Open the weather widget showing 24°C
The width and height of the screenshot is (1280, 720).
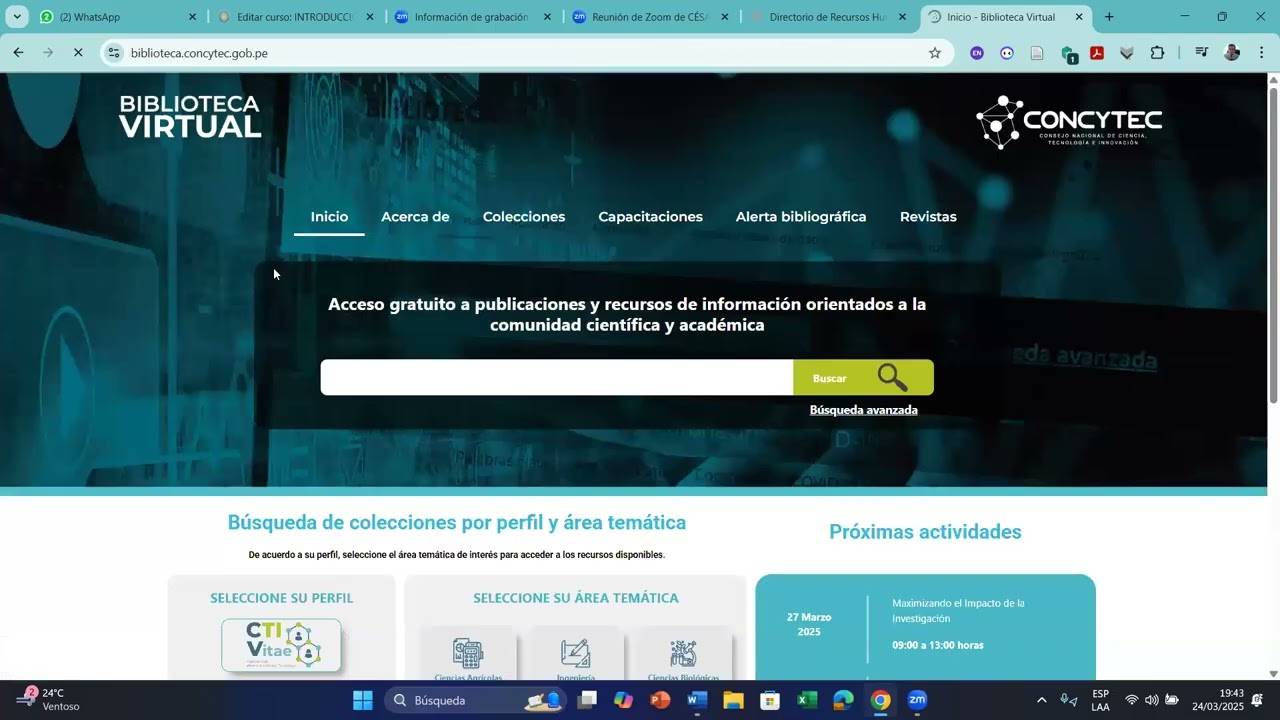pyautogui.click(x=48, y=700)
